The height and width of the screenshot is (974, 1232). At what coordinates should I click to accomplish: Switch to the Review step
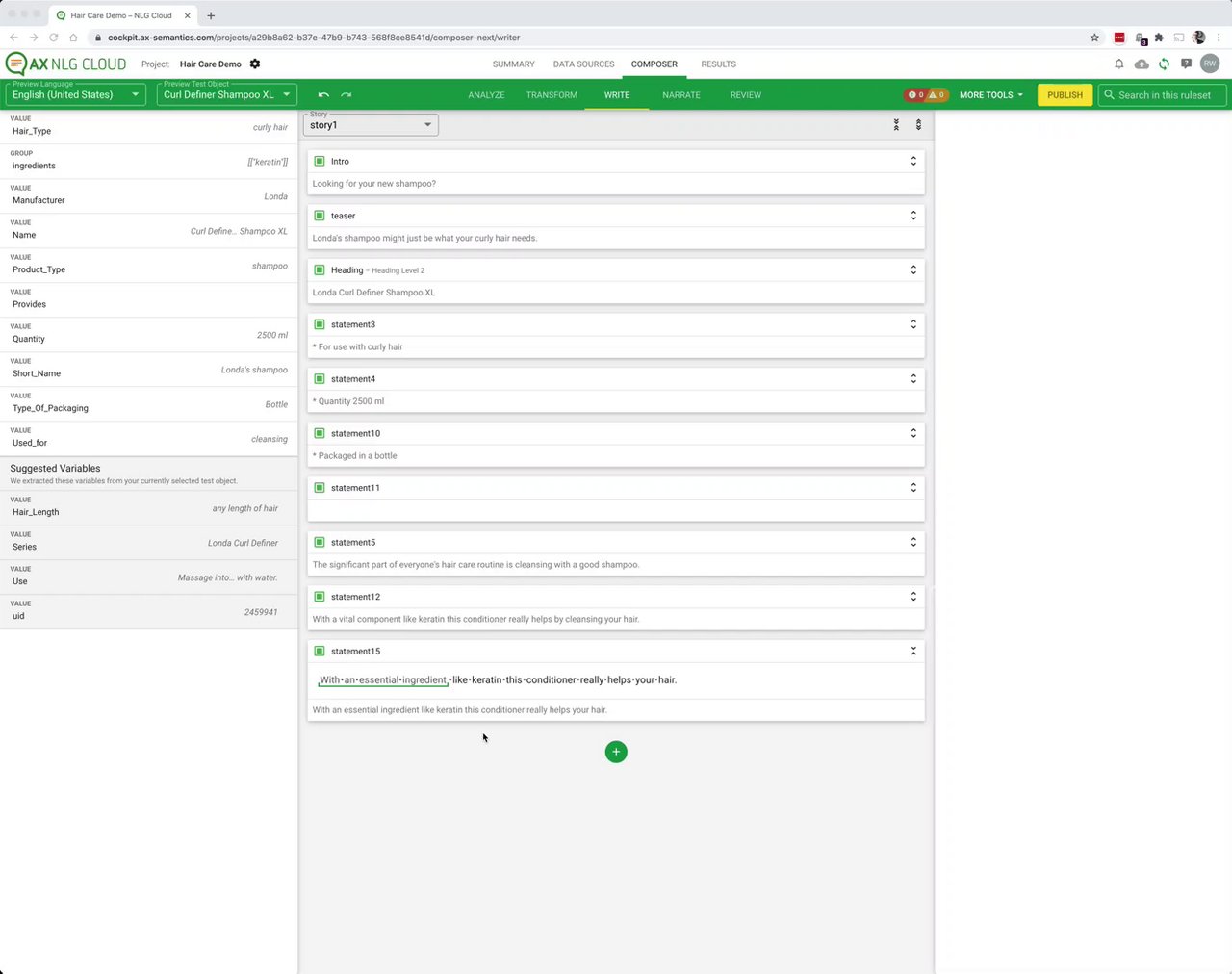746,95
